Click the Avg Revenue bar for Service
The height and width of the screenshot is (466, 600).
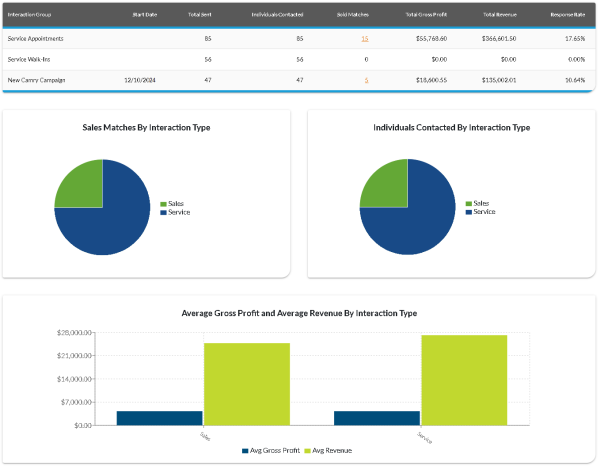tap(464, 380)
